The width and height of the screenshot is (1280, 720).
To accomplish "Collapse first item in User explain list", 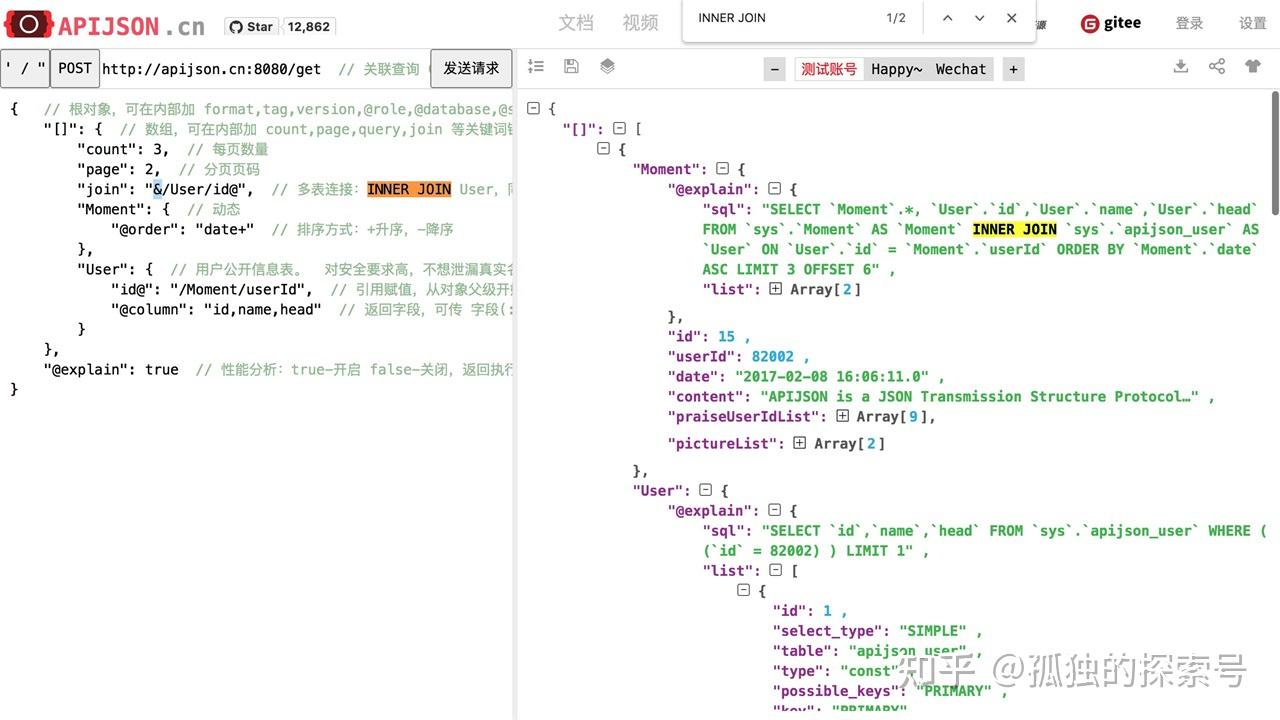I will (743, 590).
